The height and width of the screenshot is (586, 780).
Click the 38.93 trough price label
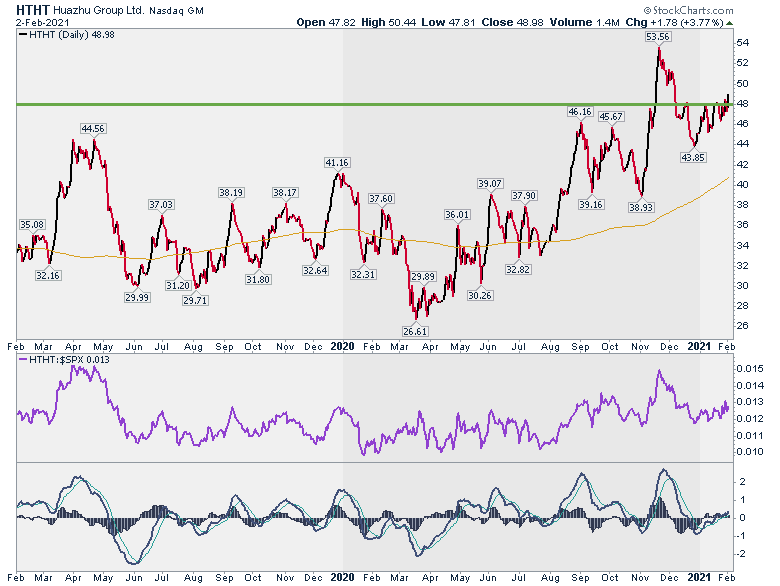[x=641, y=207]
